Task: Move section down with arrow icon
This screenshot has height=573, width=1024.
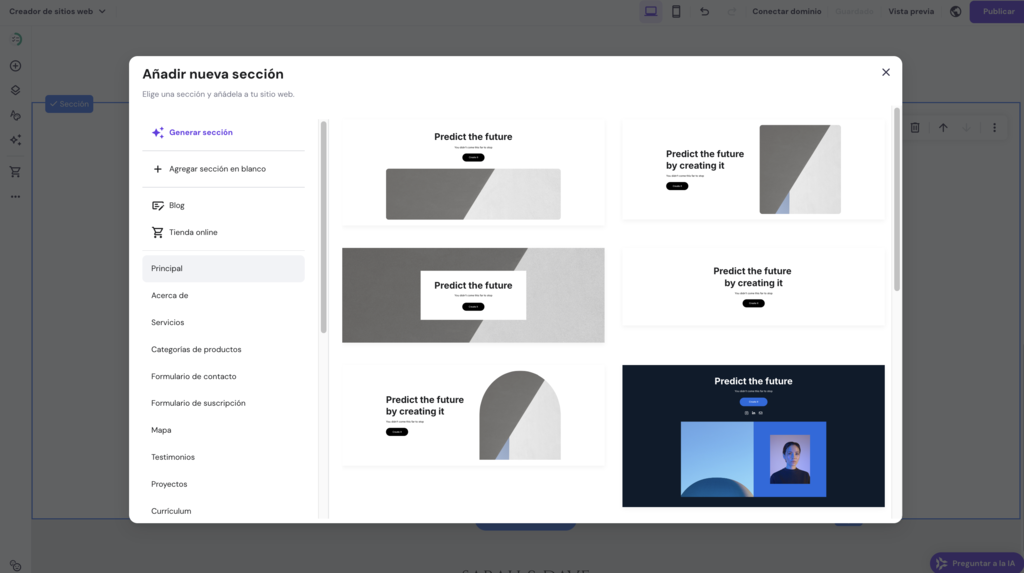Action: (x=967, y=128)
